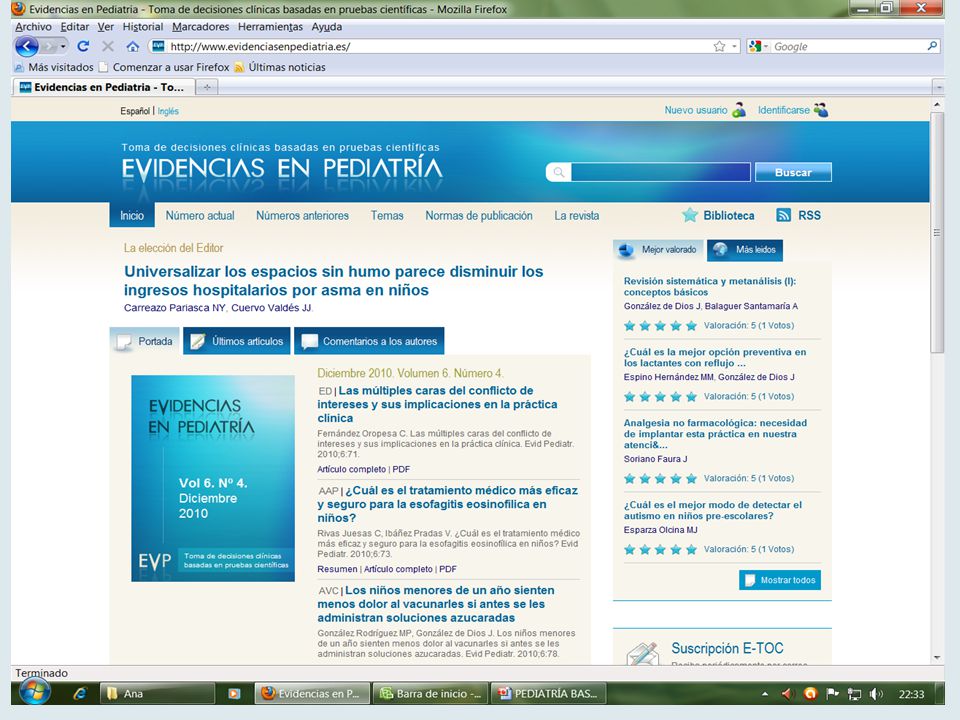
Task: Open the Marcadores menu
Action: (200, 27)
